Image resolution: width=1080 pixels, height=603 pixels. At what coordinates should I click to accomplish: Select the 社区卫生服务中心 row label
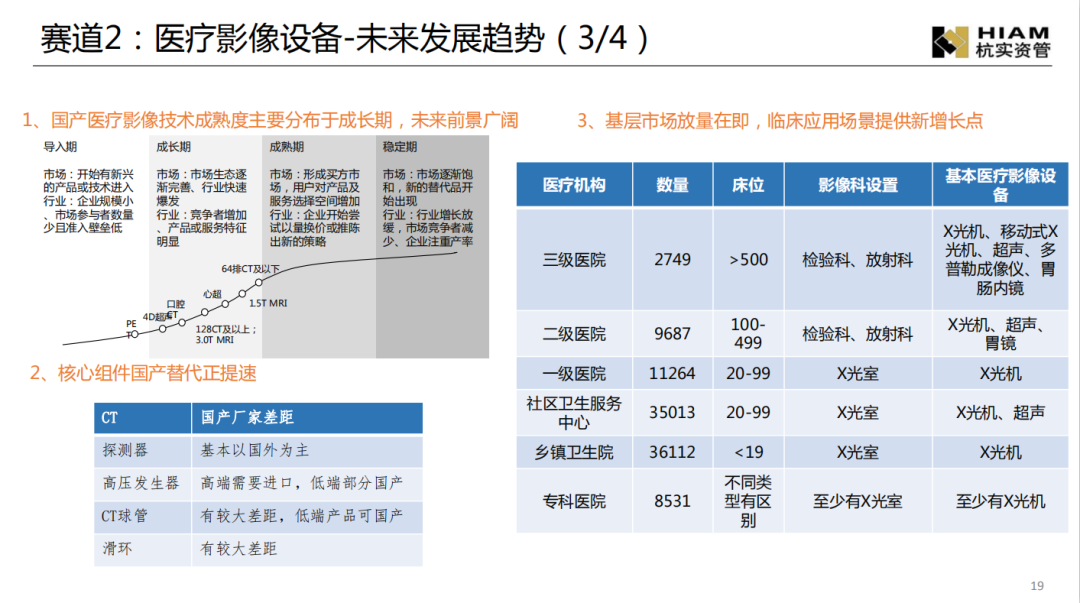pos(574,412)
